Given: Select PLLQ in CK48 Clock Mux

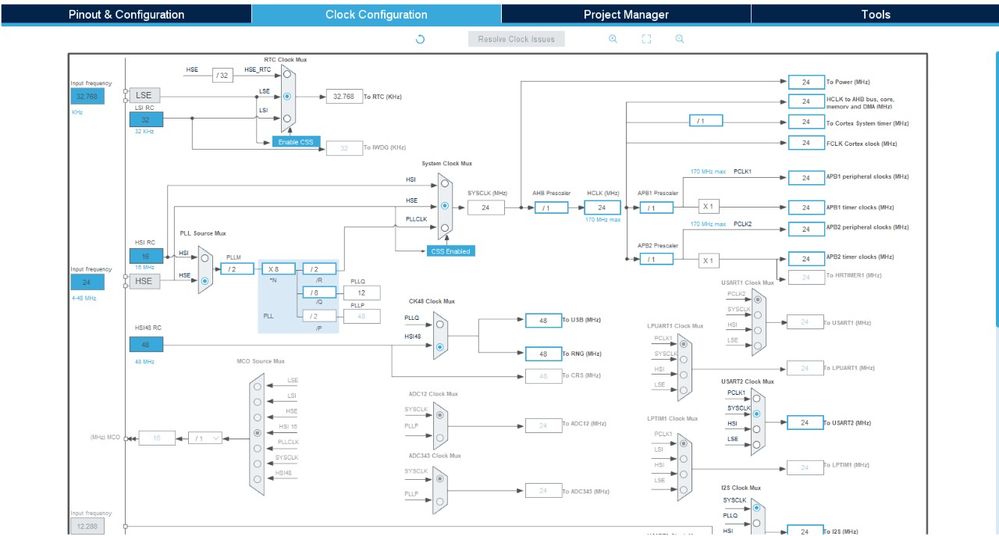Looking at the screenshot, I should [x=440, y=324].
